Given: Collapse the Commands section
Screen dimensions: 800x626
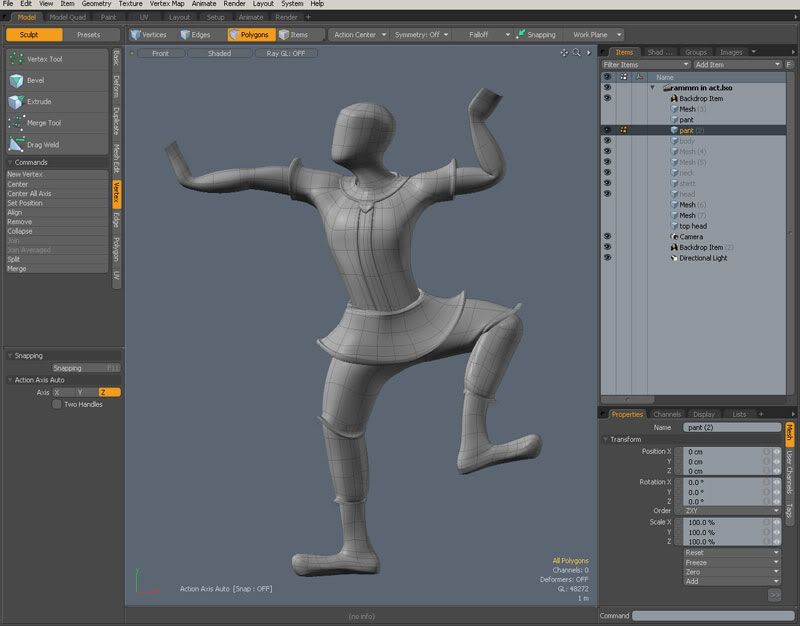Looking at the screenshot, I should (x=10, y=162).
